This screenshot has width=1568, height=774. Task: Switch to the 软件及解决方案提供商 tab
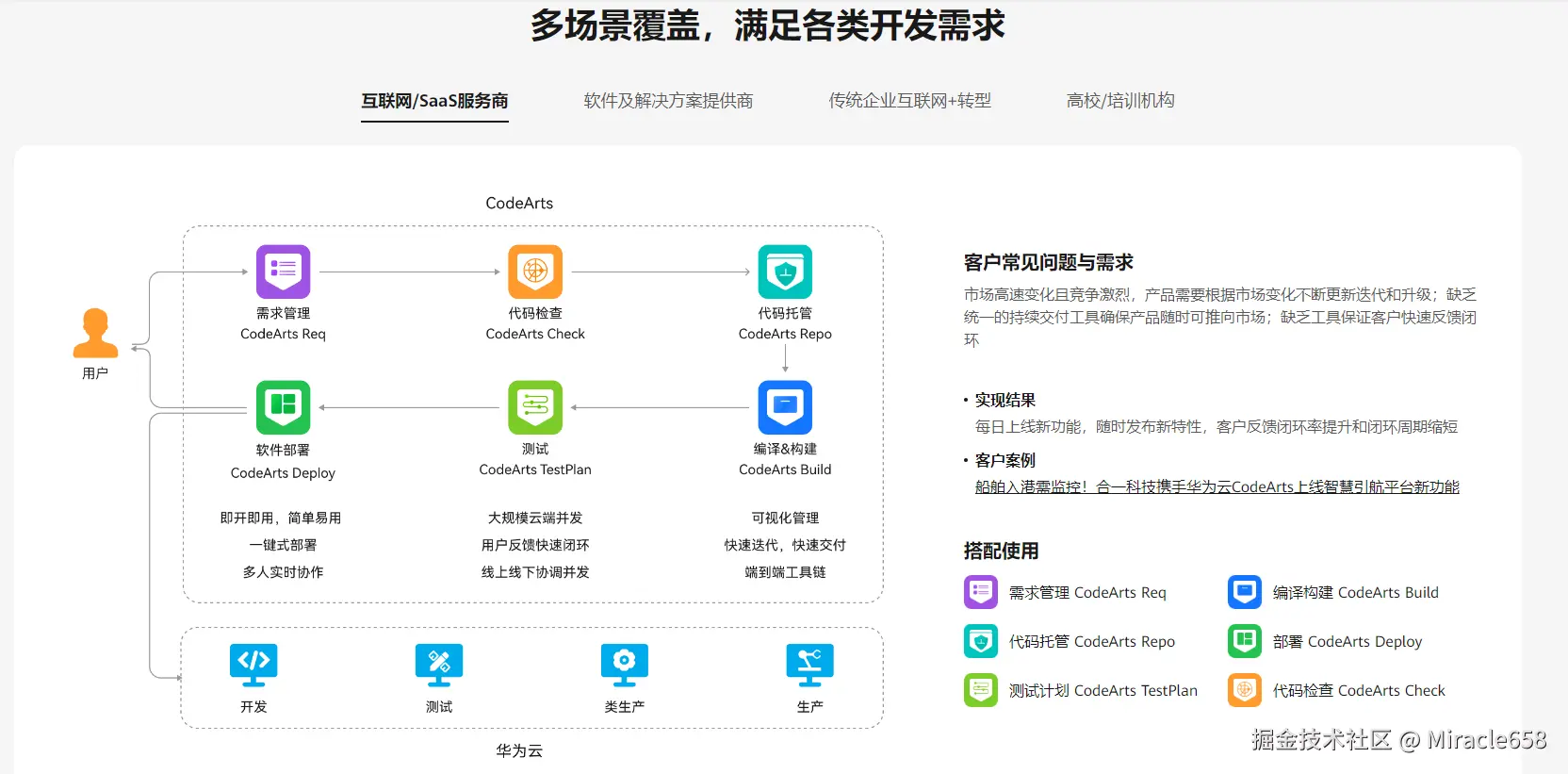click(668, 101)
